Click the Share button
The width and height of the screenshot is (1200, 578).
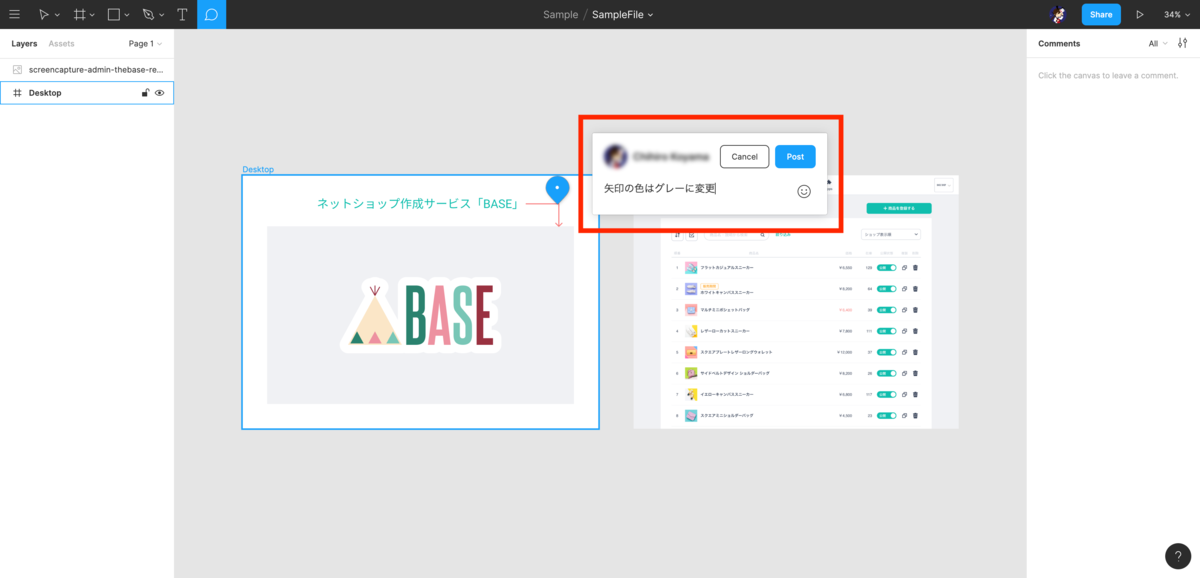[1101, 15]
